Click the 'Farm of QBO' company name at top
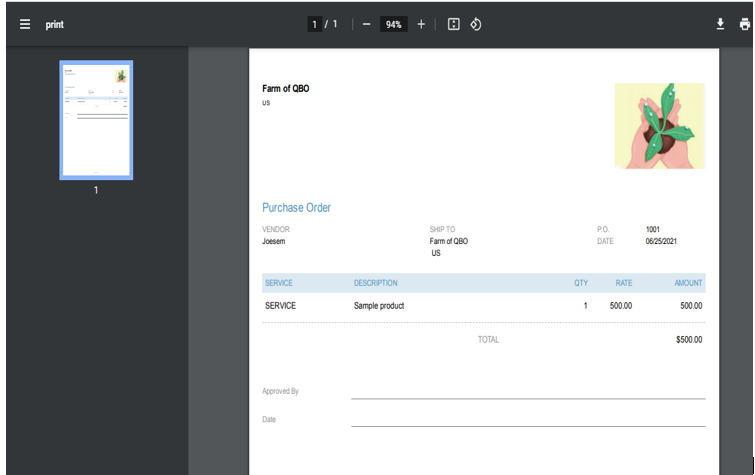 [x=286, y=89]
